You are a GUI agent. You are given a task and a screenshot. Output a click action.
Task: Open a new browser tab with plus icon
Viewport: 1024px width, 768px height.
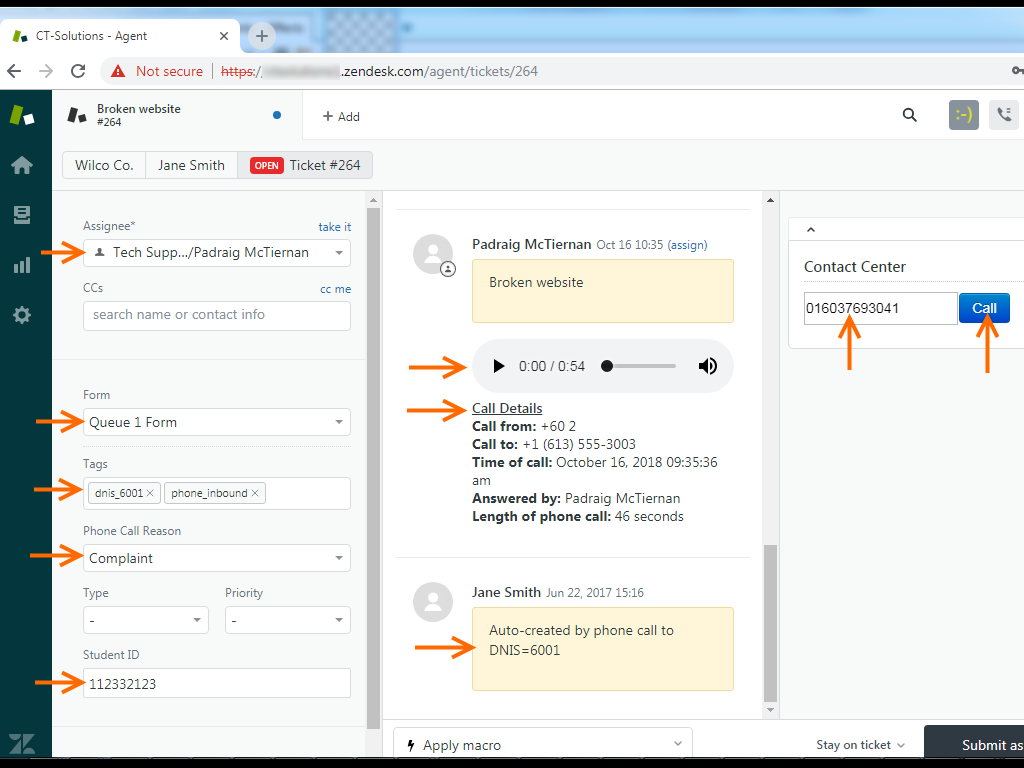click(x=262, y=36)
